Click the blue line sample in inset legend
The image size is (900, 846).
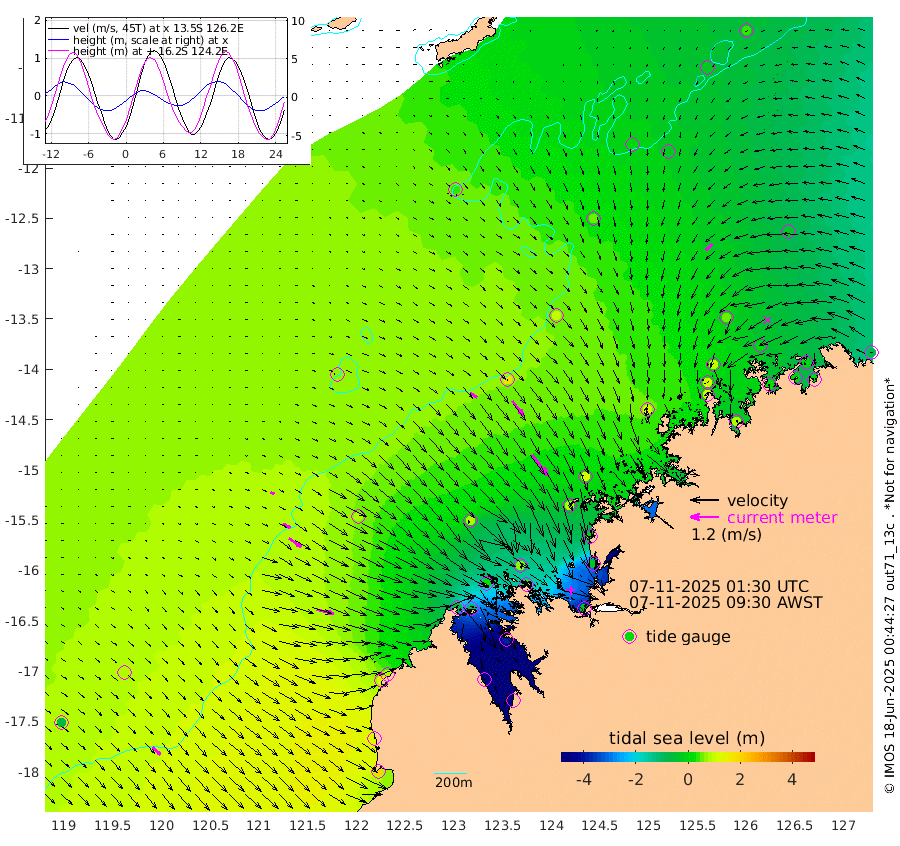tap(58, 40)
